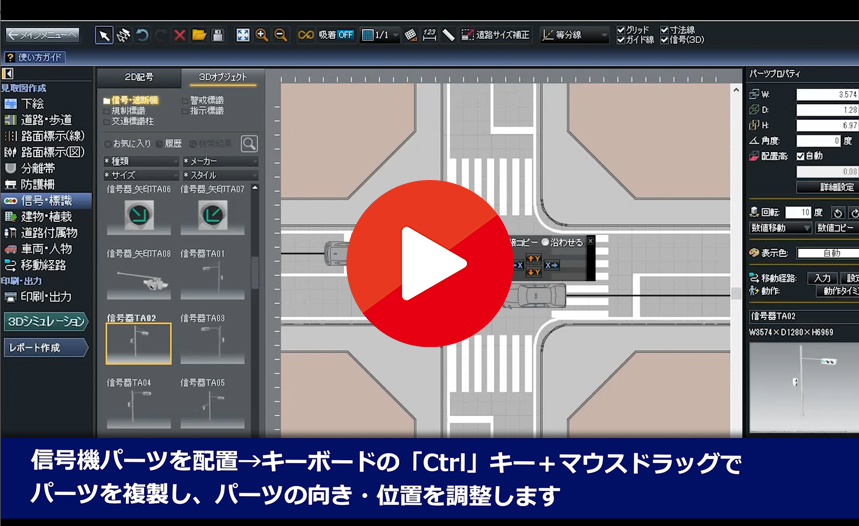Click the 3Dシミュレーション button

click(46, 321)
